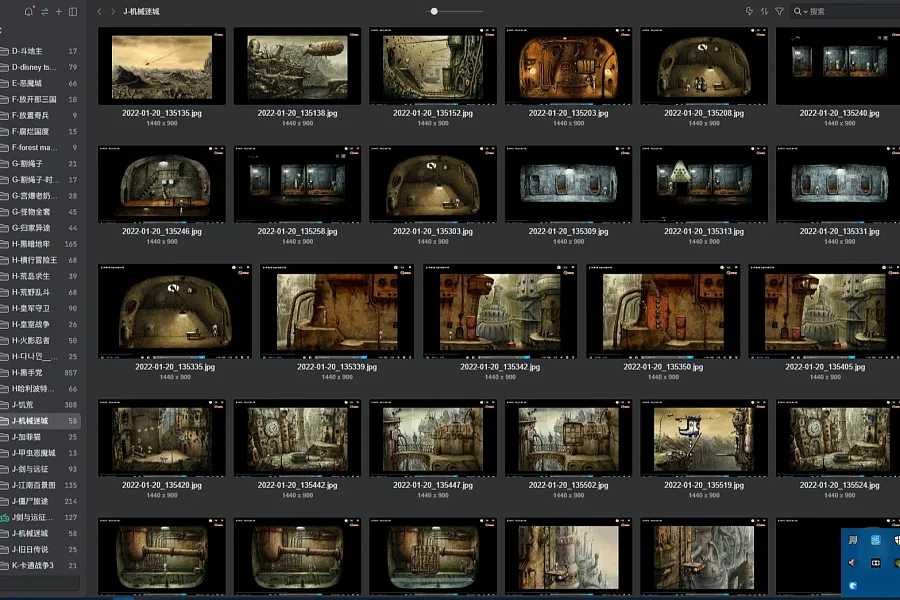
Task: Click file name 2022-01-20_135442.jpg
Action: pos(297,485)
